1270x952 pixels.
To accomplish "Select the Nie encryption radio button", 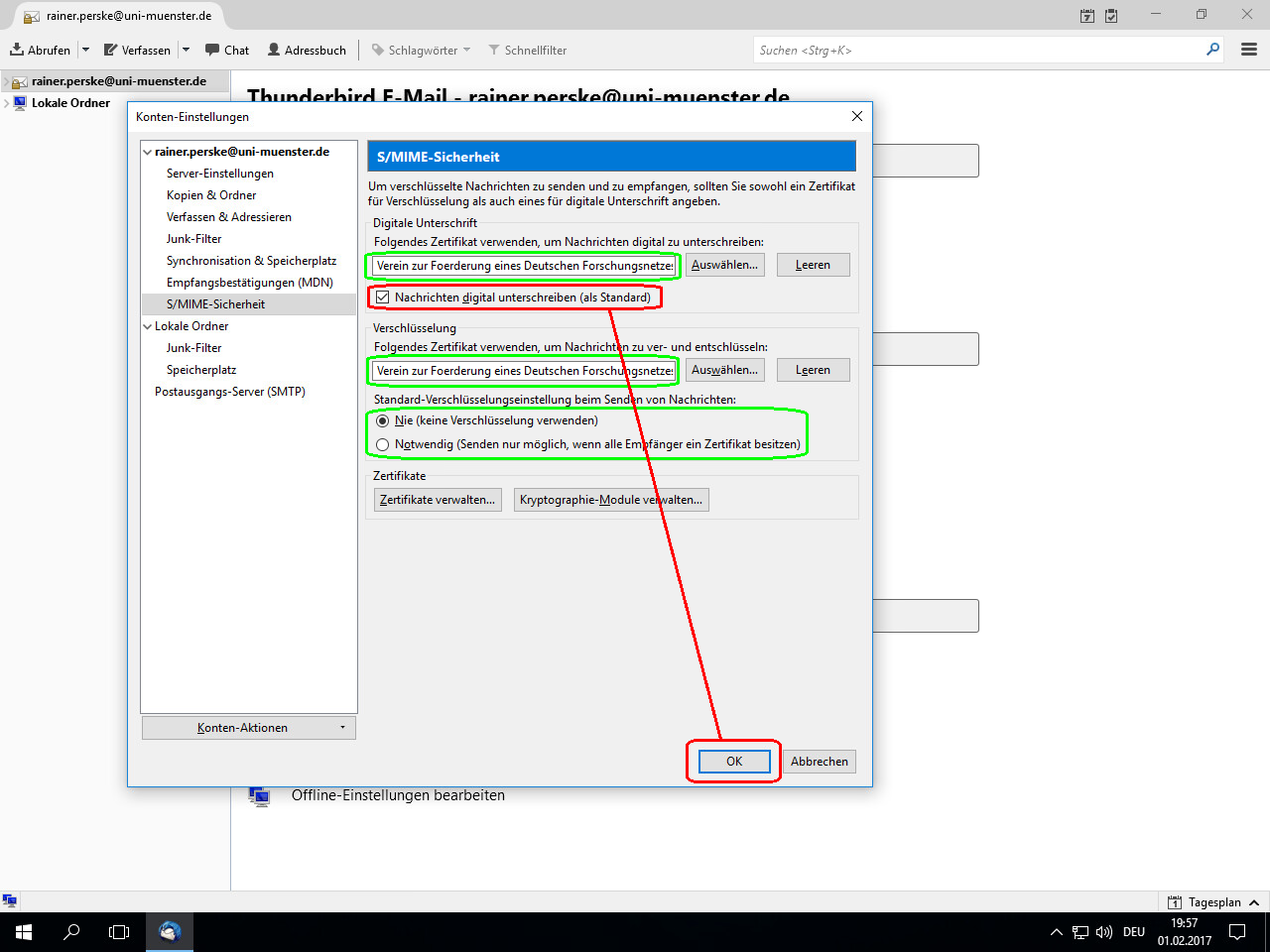I will (x=383, y=420).
